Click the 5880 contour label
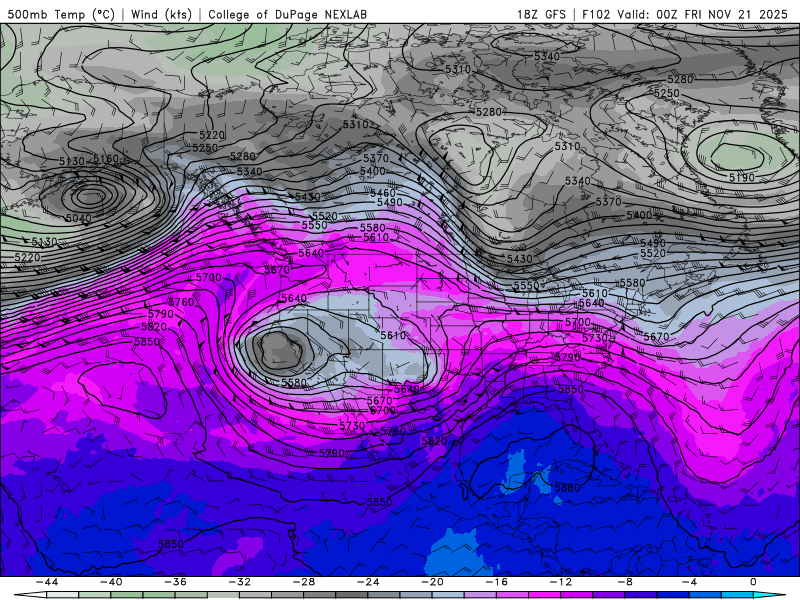800x600 pixels. click(x=567, y=488)
